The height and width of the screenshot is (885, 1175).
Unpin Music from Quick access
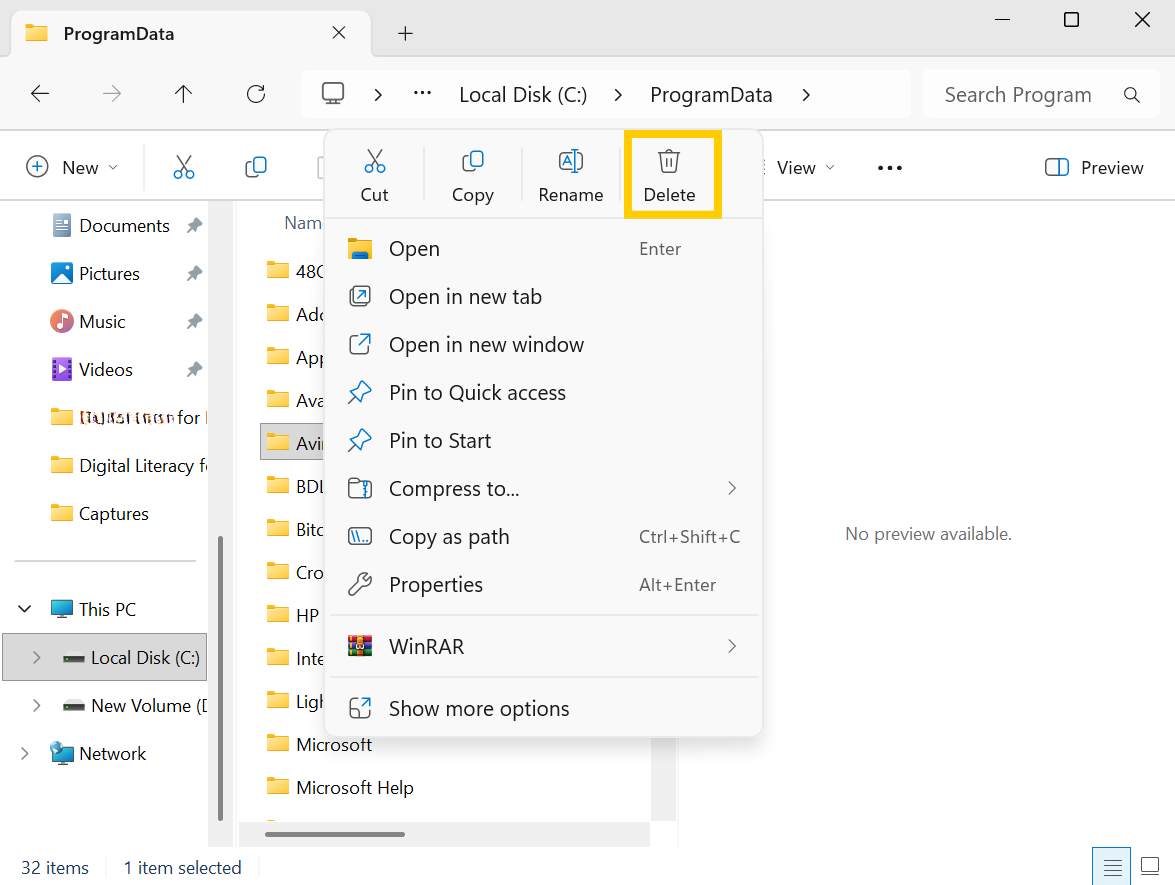[194, 321]
